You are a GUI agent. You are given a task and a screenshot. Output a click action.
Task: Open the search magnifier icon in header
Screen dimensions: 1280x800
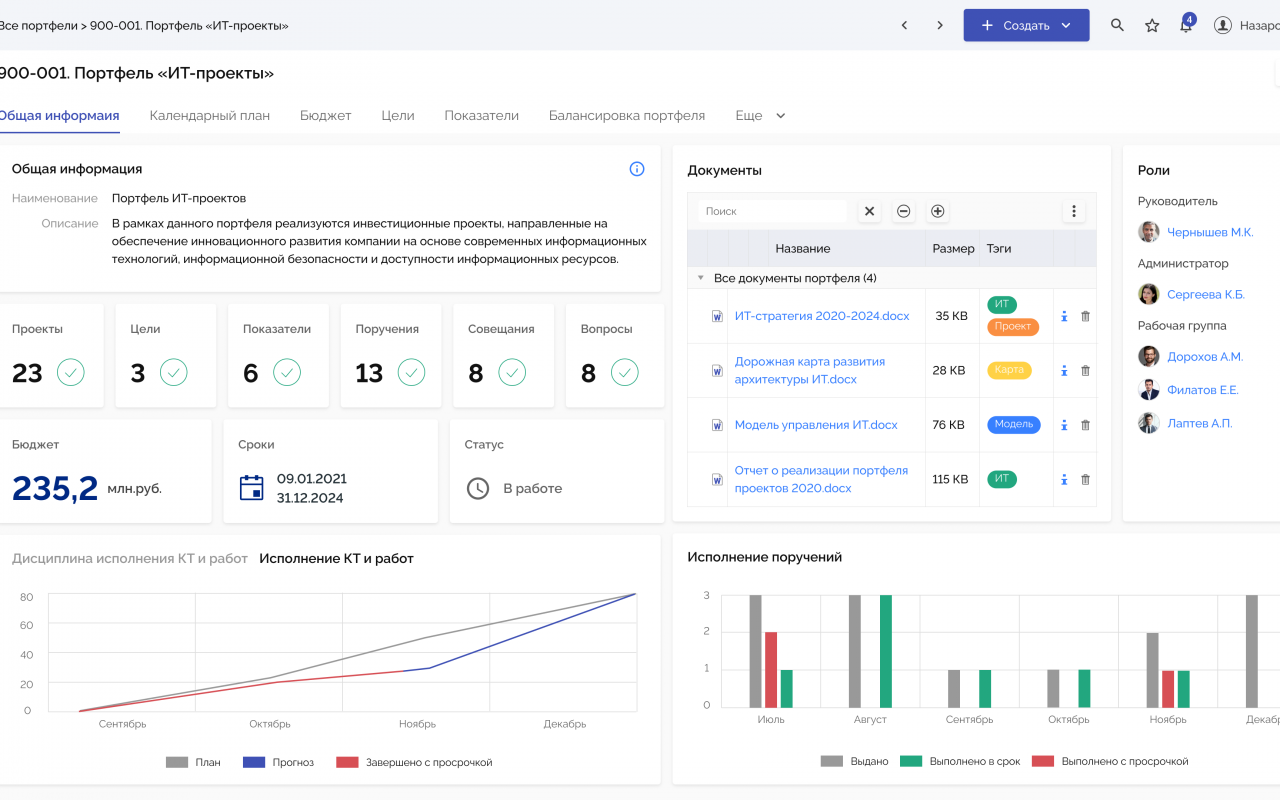pyautogui.click(x=1118, y=25)
